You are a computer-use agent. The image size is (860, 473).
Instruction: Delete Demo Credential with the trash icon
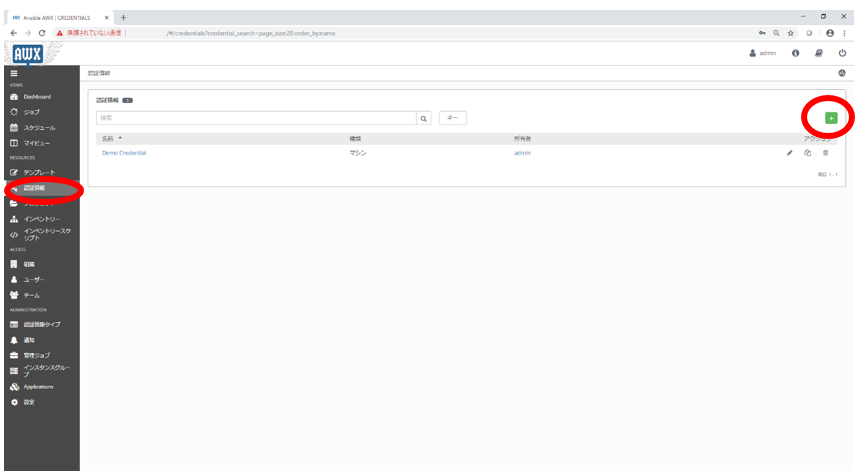825,153
